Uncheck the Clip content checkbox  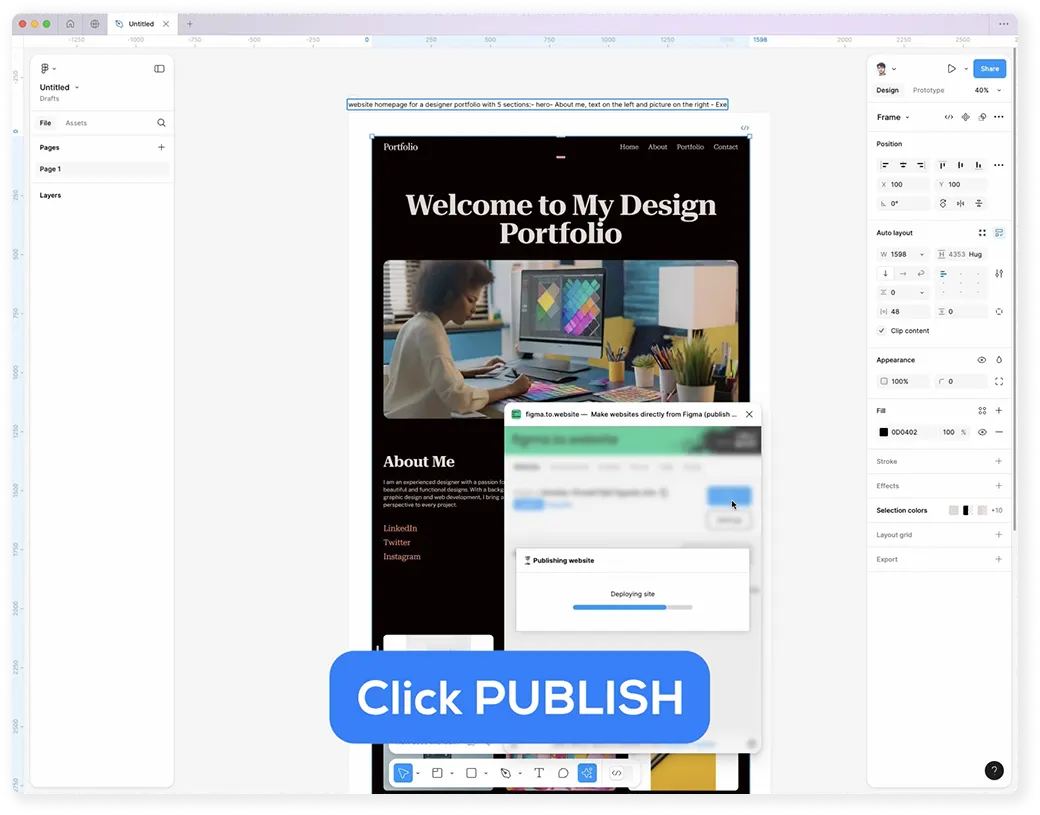[881, 330]
